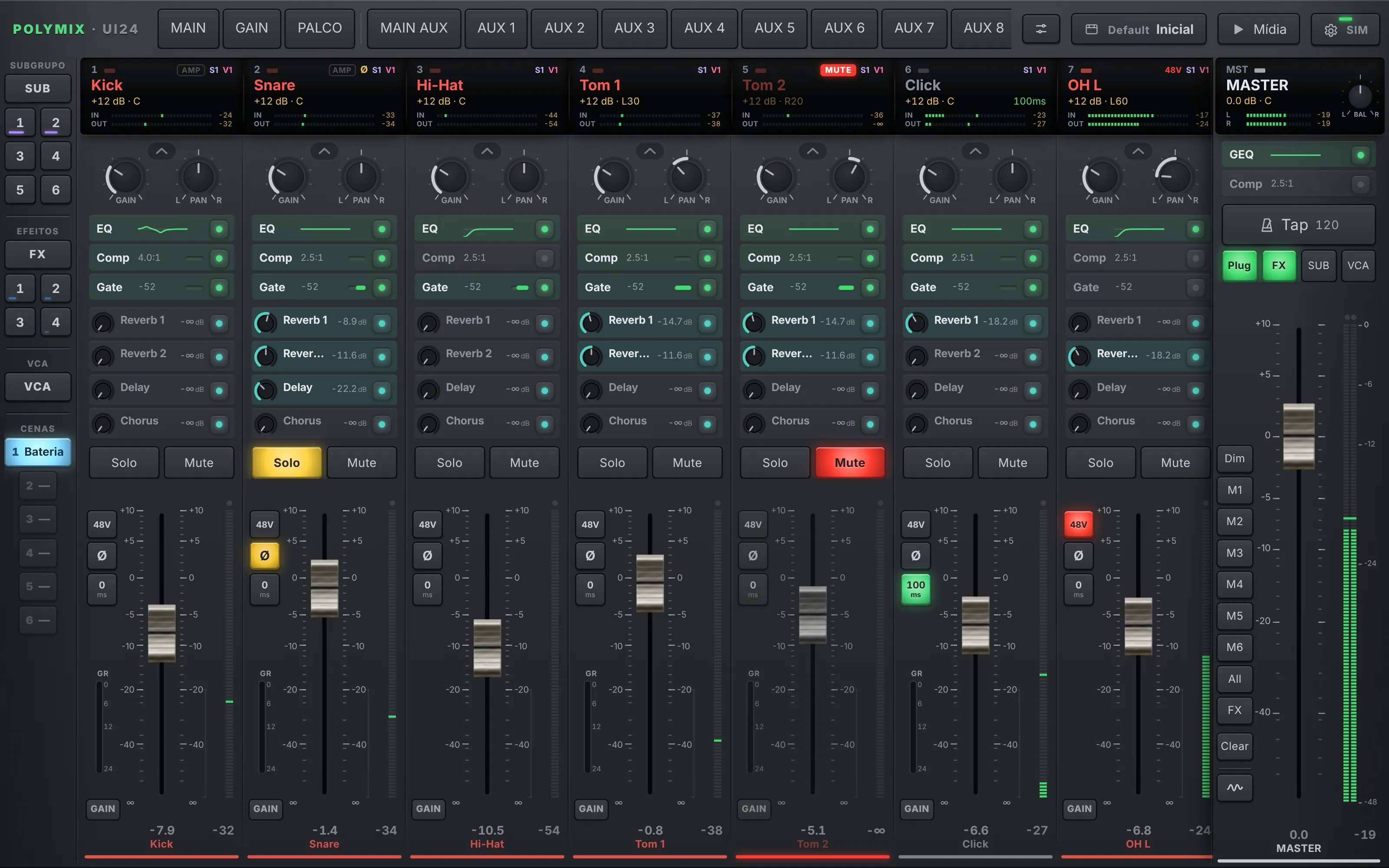Toggle the Kick EQ on/off indicator
This screenshot has width=1389, height=868.
[x=219, y=229]
